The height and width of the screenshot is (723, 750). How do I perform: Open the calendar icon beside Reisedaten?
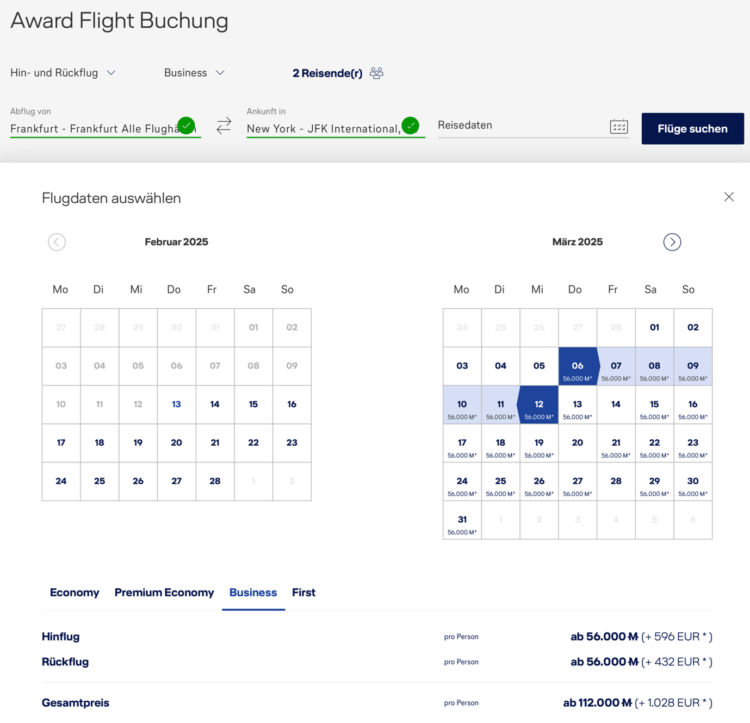click(619, 127)
